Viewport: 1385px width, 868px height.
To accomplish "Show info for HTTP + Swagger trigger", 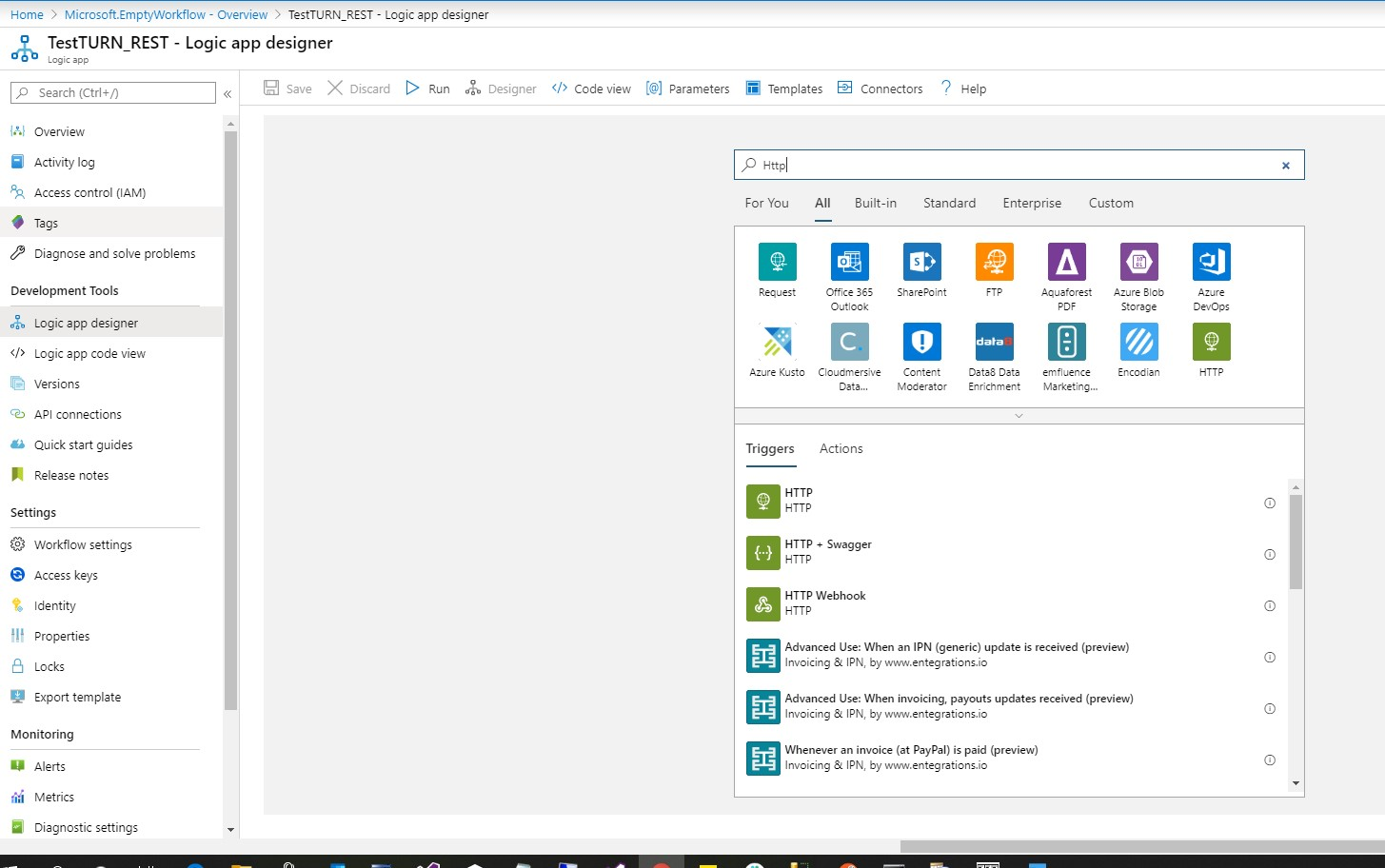I will [1269, 554].
